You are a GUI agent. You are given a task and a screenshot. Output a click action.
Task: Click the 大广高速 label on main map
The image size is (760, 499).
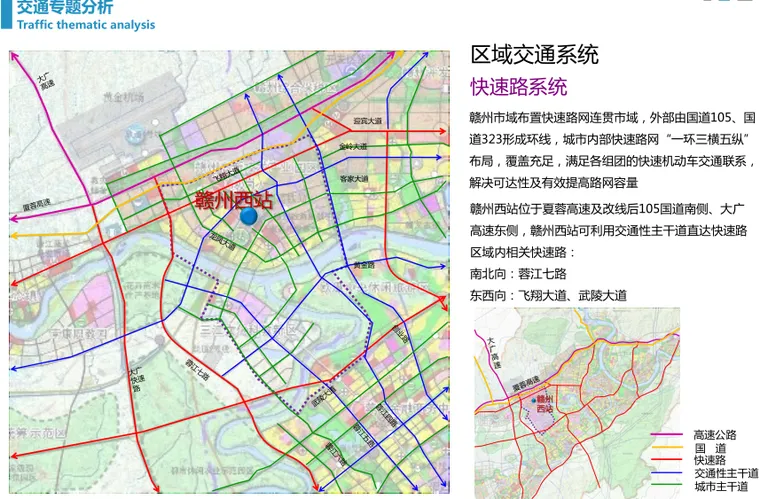pos(46,81)
